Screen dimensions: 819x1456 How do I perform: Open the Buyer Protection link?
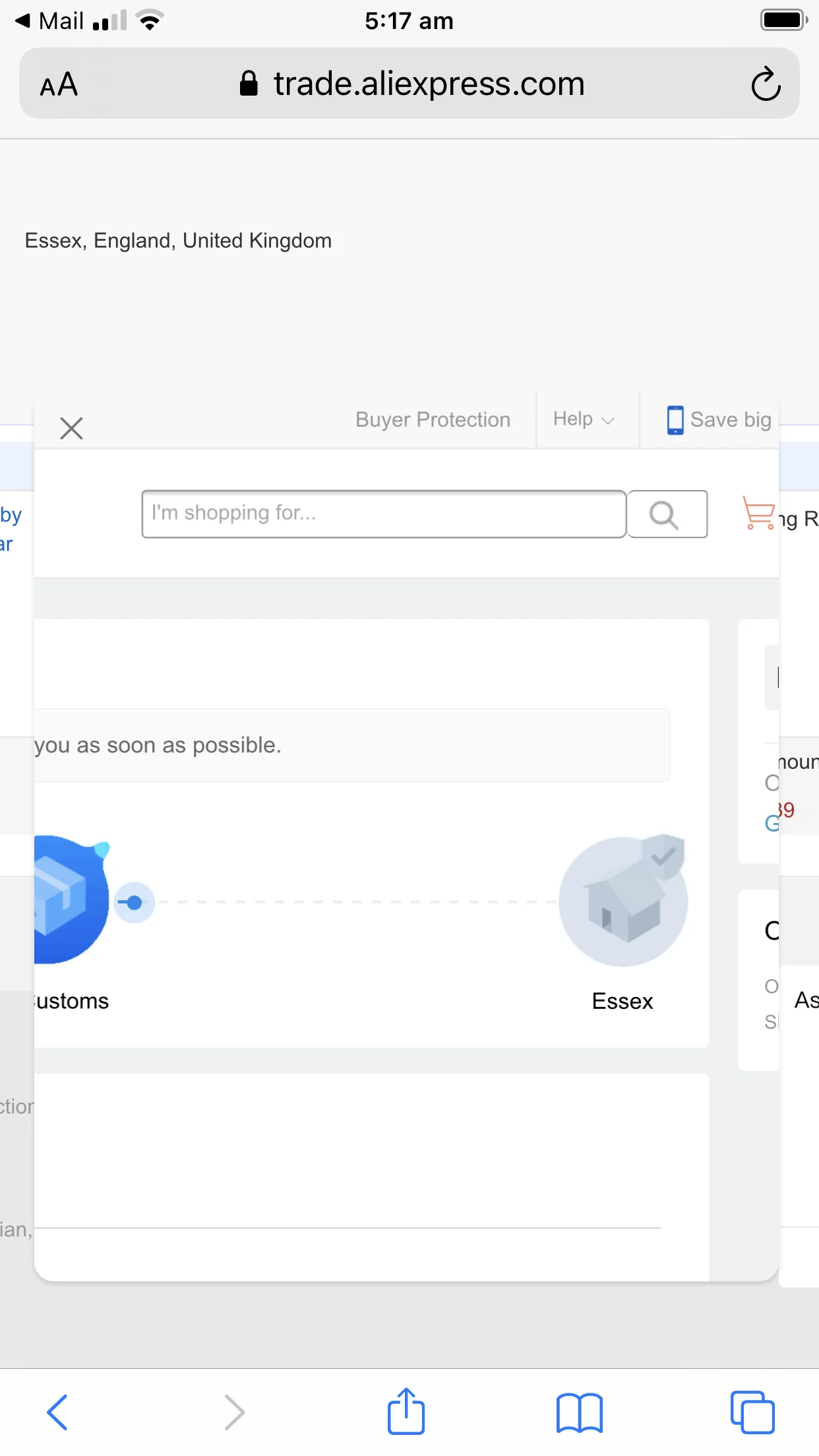tap(433, 419)
